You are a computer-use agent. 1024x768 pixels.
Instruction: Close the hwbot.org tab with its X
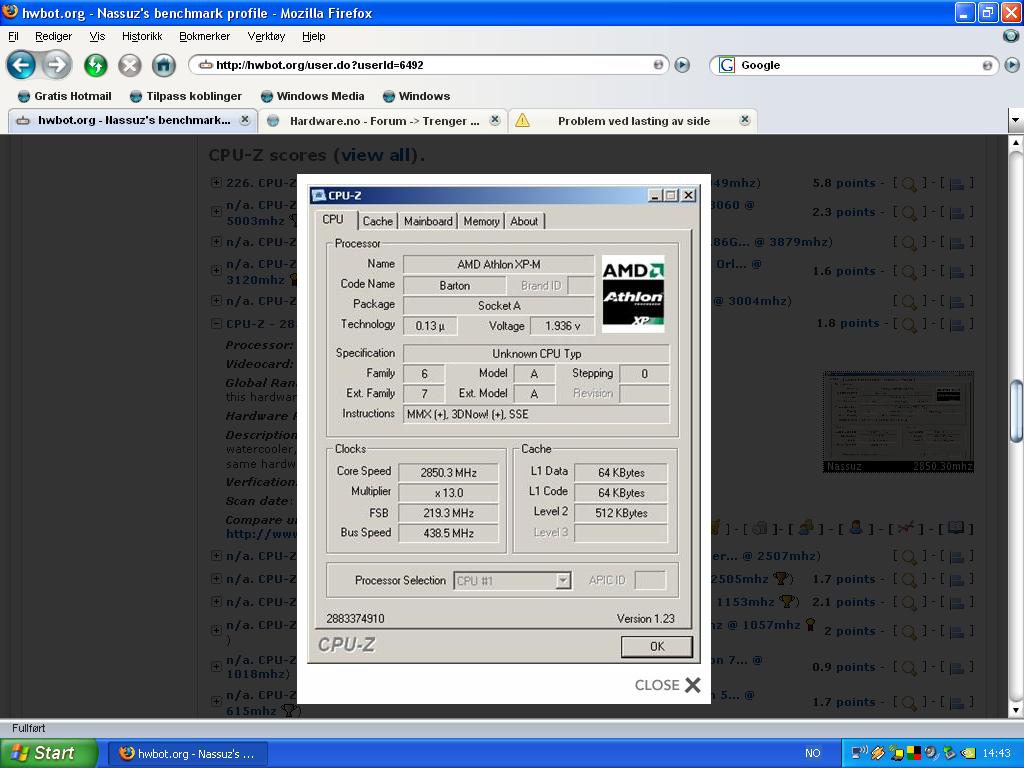pyautogui.click(x=244, y=120)
